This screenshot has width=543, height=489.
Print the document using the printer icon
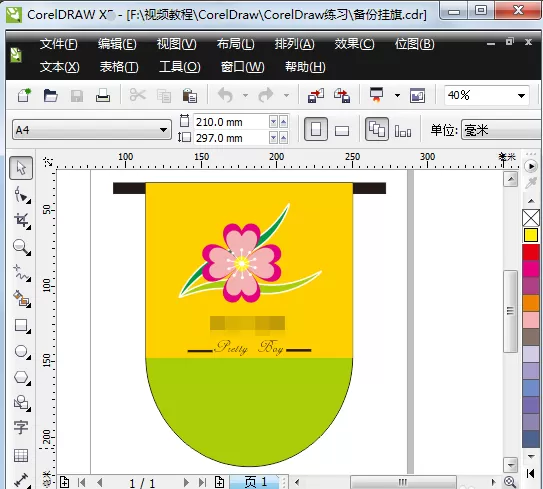click(x=103, y=95)
